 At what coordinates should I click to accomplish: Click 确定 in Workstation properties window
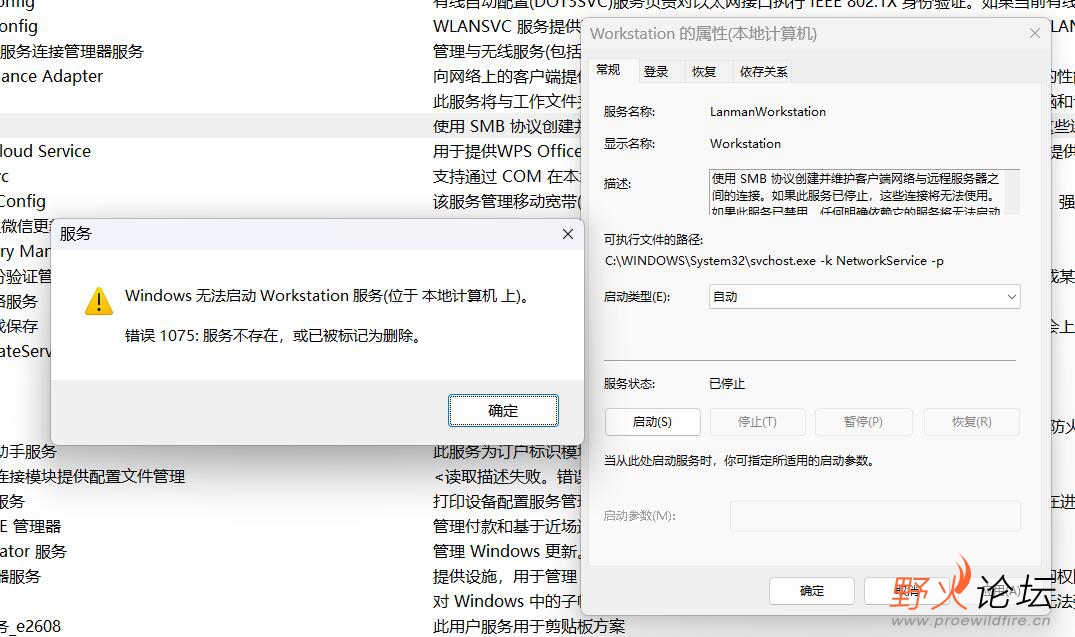[x=812, y=590]
